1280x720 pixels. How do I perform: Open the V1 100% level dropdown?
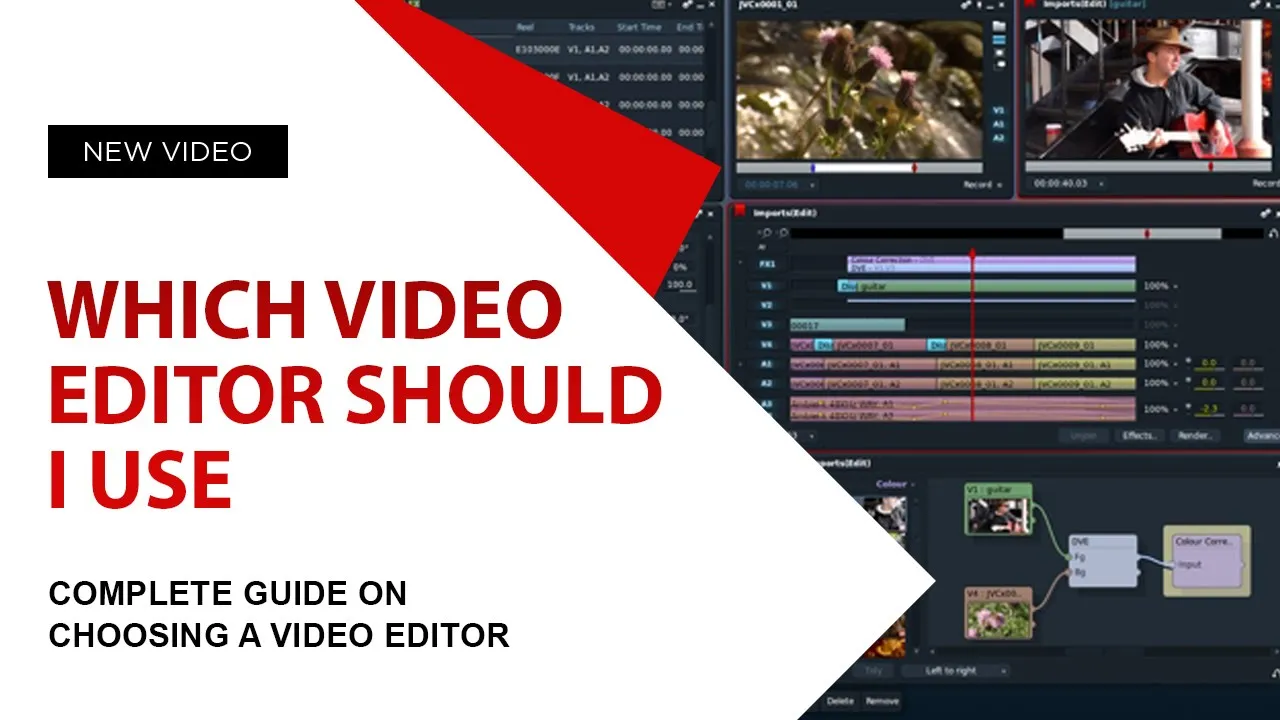[x=1160, y=286]
